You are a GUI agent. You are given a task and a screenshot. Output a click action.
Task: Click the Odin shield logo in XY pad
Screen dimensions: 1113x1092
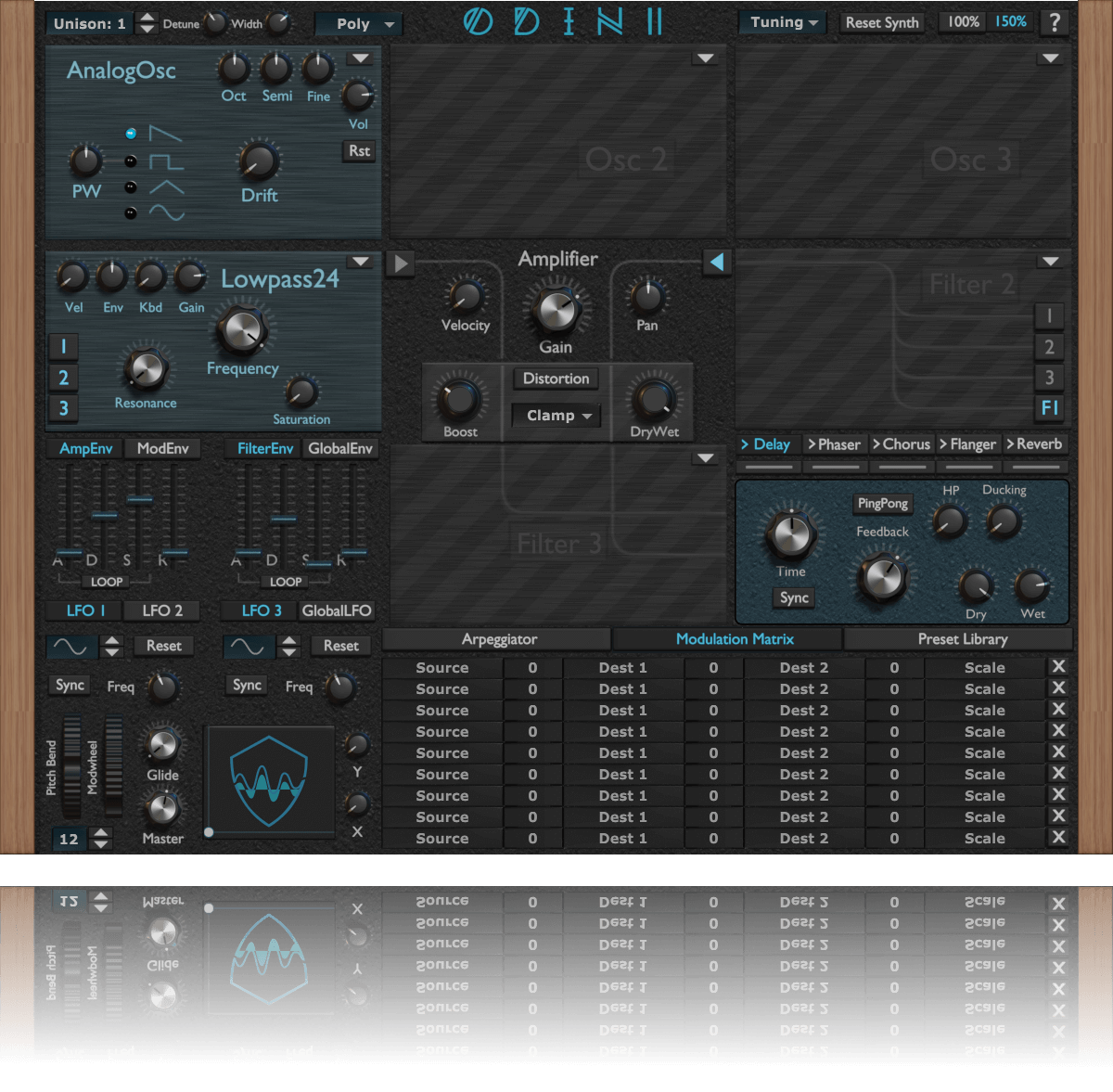click(x=268, y=781)
